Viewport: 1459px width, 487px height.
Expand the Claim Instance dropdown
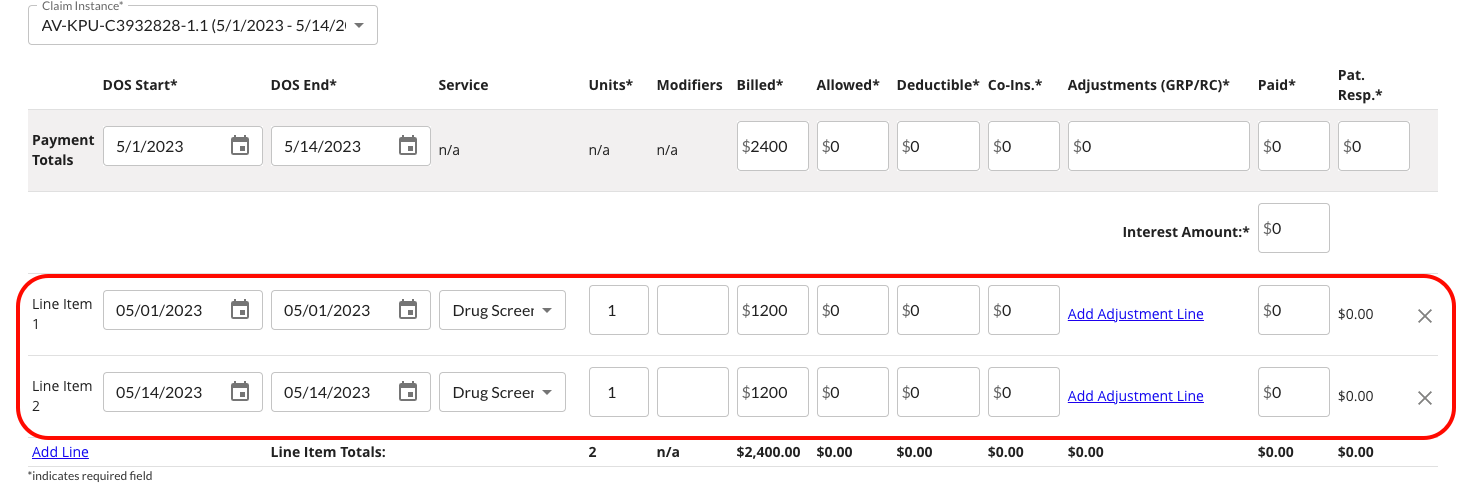pyautogui.click(x=359, y=25)
